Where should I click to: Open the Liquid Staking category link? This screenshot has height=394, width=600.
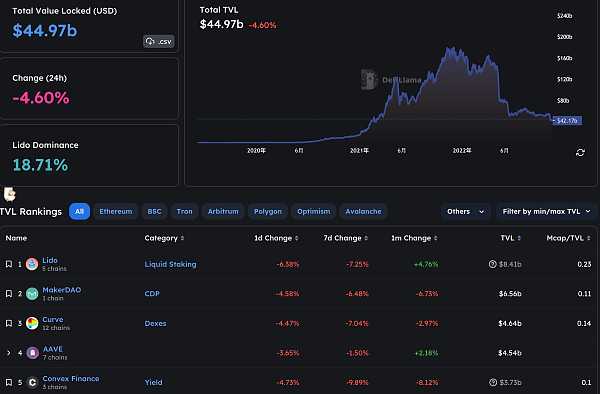tap(170, 264)
